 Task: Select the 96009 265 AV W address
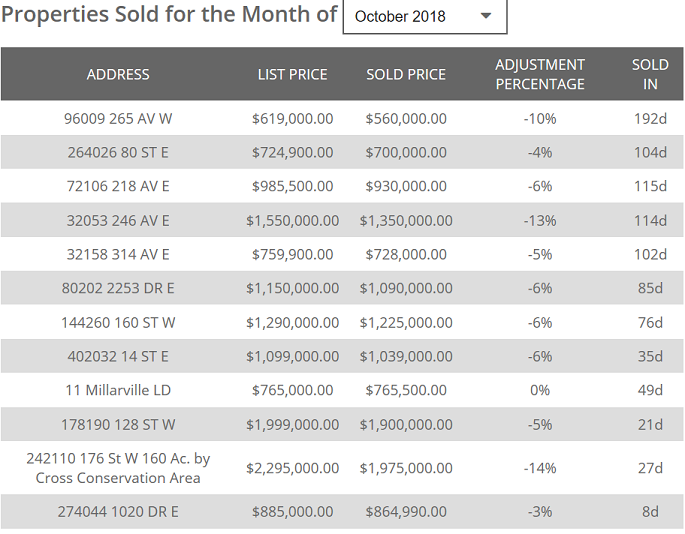[118, 118]
